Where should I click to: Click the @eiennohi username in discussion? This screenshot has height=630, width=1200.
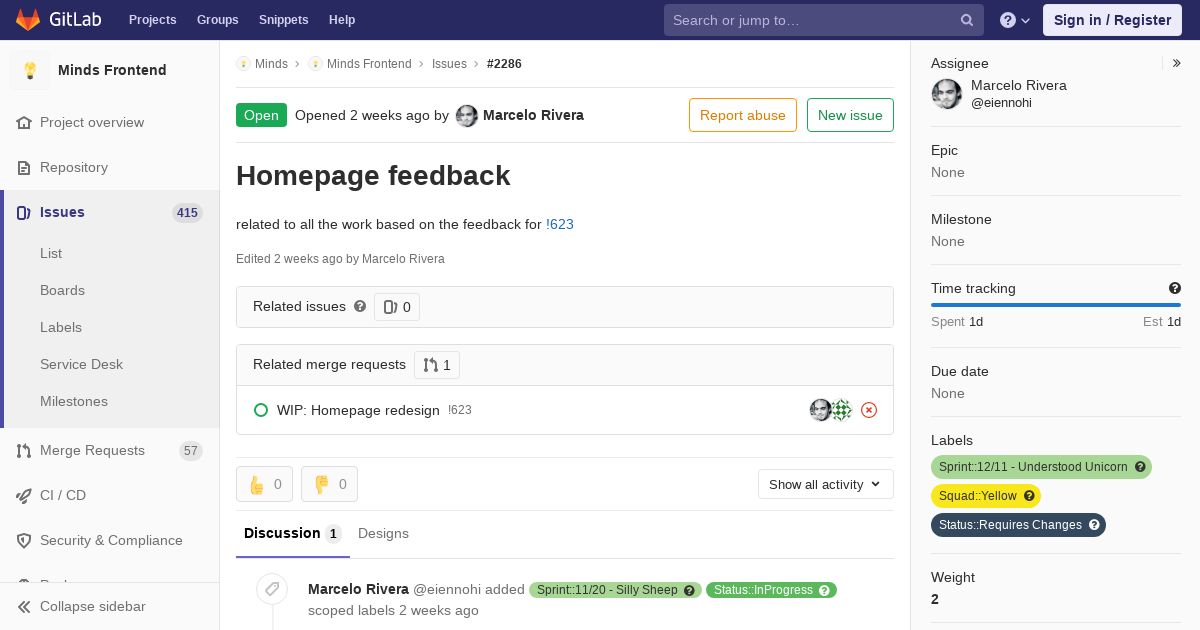461,590
